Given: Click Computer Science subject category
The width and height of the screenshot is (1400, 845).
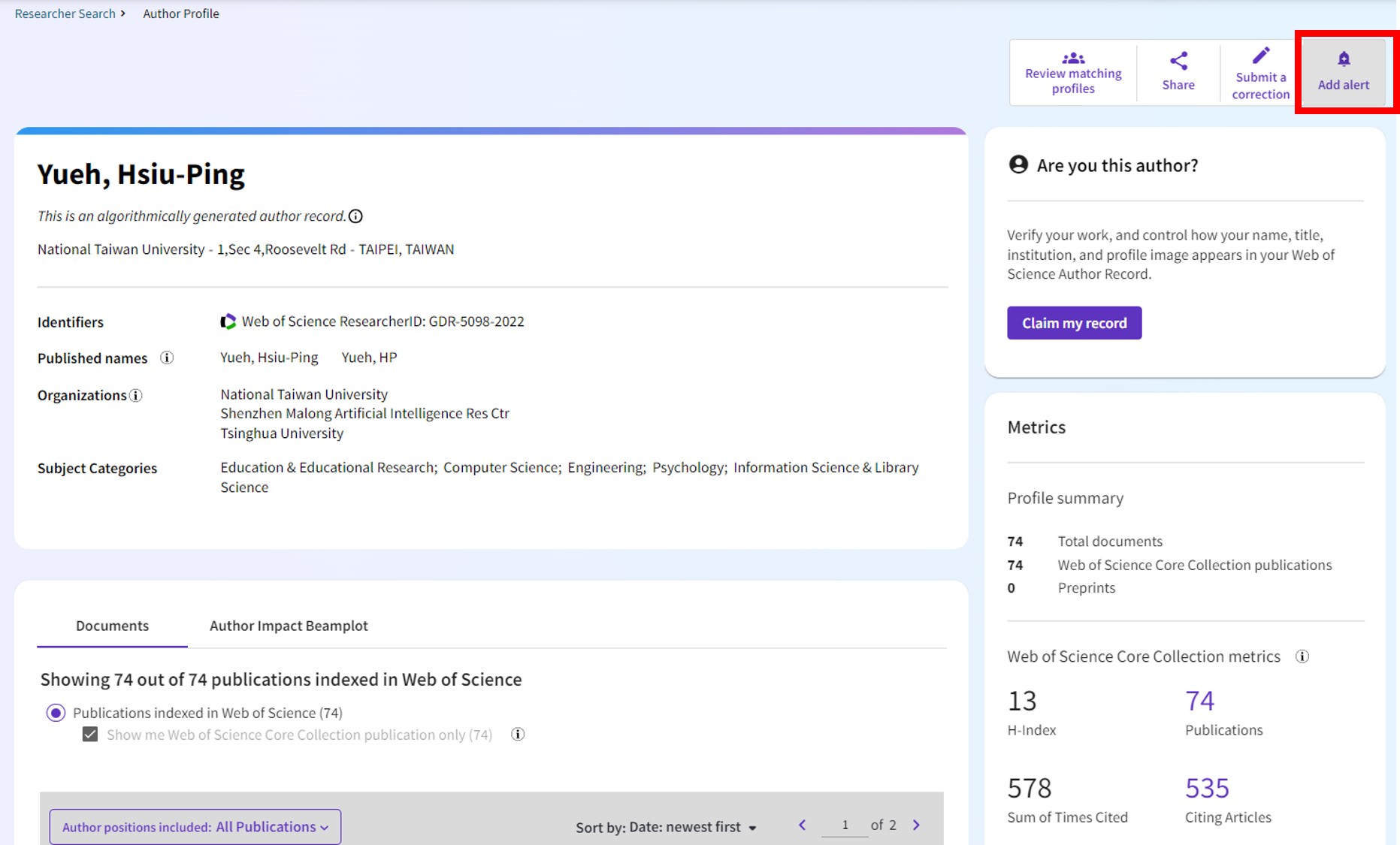Looking at the screenshot, I should pyautogui.click(x=501, y=467).
